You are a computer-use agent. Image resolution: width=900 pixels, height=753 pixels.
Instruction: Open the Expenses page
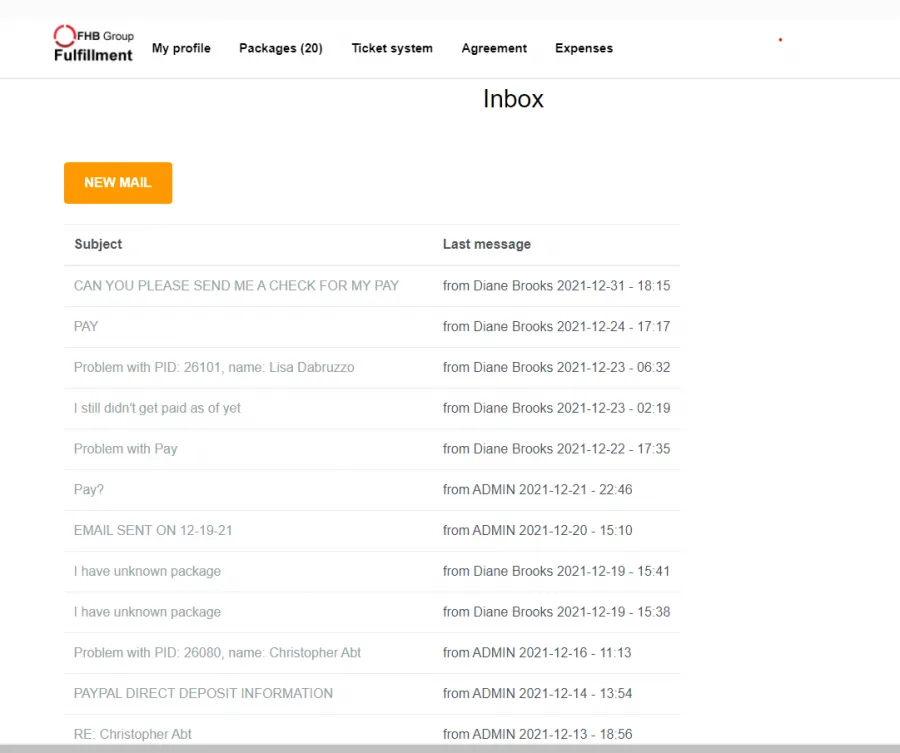click(x=584, y=48)
